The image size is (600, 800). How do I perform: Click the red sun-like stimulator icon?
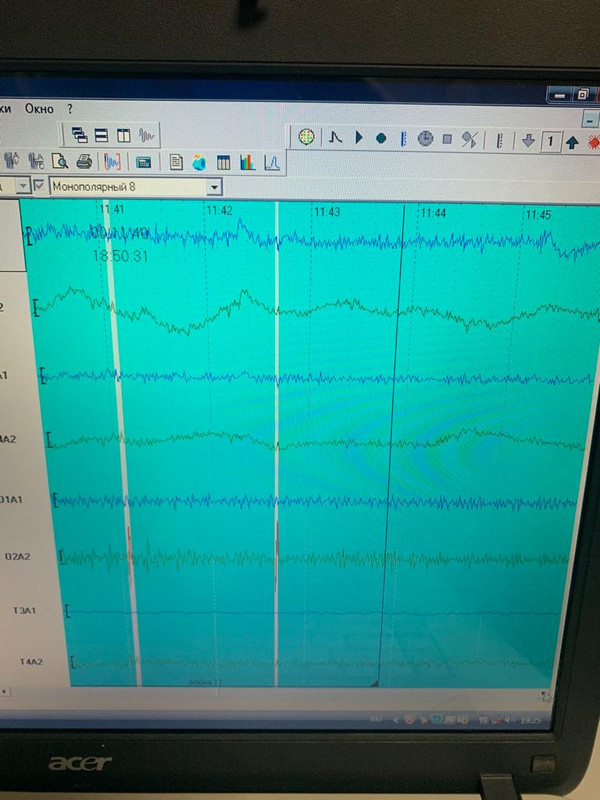pyautogui.click(x=593, y=142)
